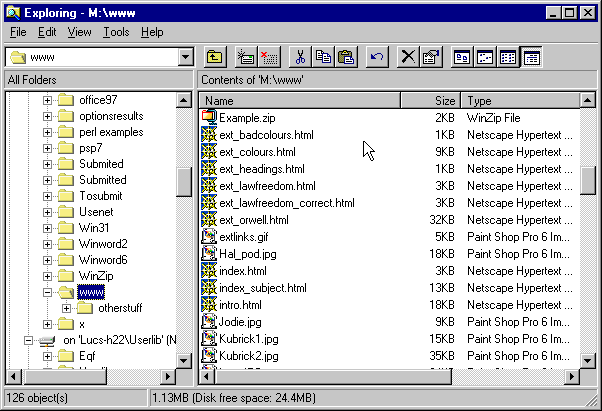Expand the Eqf folder

click(47, 356)
